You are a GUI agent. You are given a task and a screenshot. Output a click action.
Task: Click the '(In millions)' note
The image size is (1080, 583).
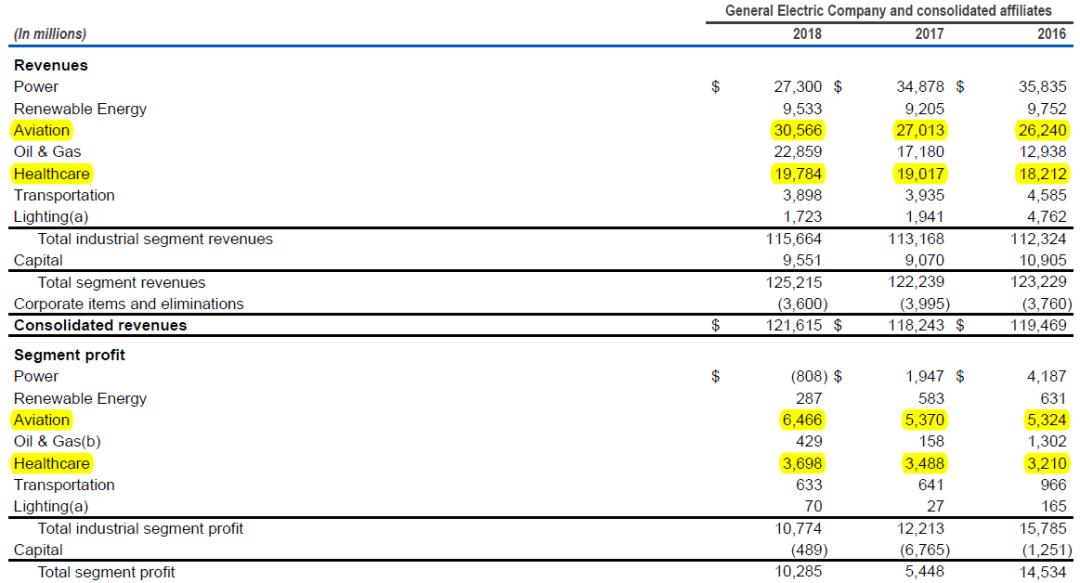pyautogui.click(x=50, y=34)
